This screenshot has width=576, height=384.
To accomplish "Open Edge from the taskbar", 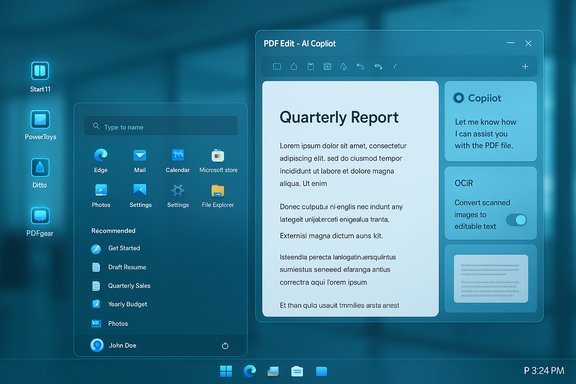I will (250, 371).
